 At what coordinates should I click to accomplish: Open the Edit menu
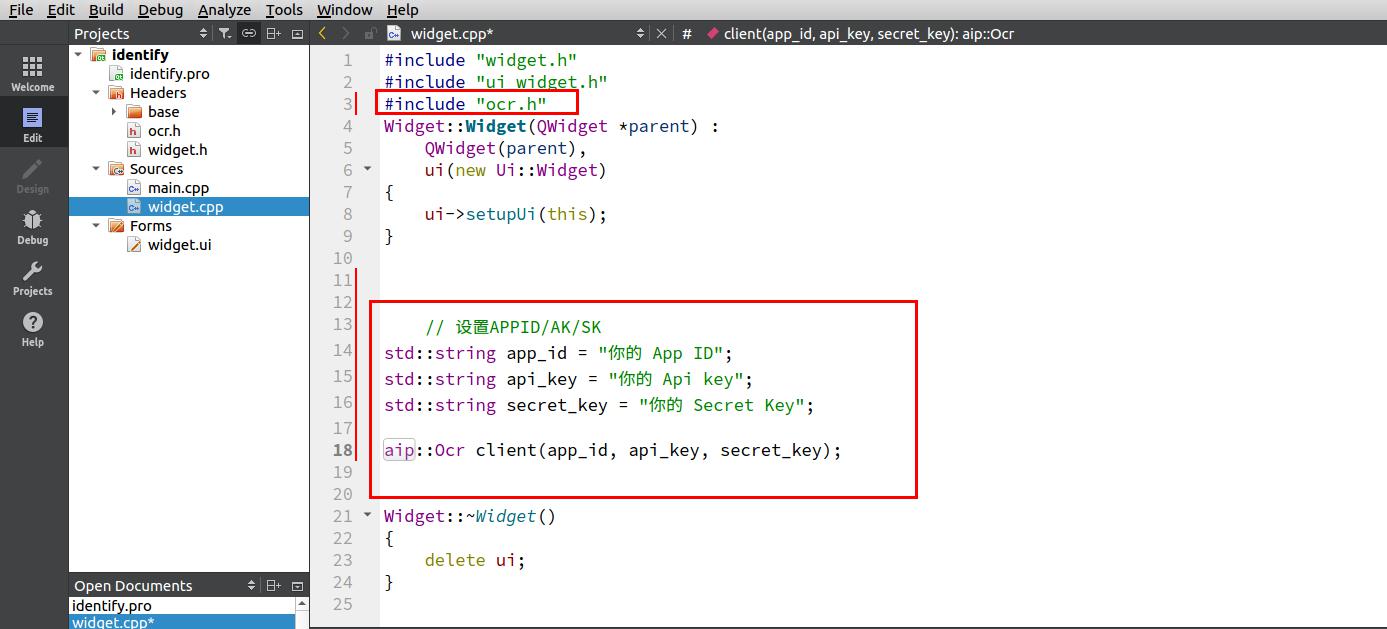(x=61, y=10)
